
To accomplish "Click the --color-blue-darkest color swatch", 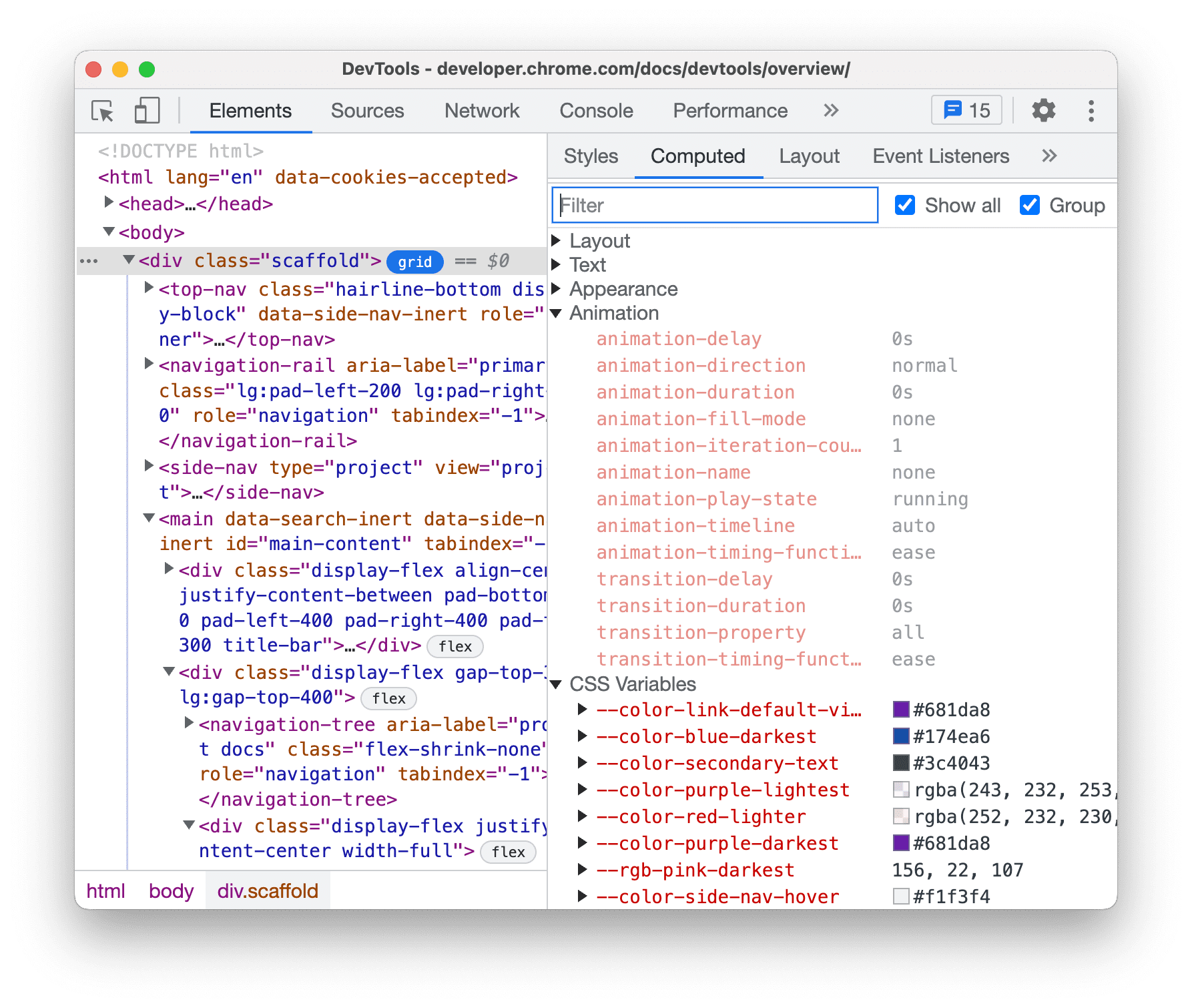I will pyautogui.click(x=901, y=736).
